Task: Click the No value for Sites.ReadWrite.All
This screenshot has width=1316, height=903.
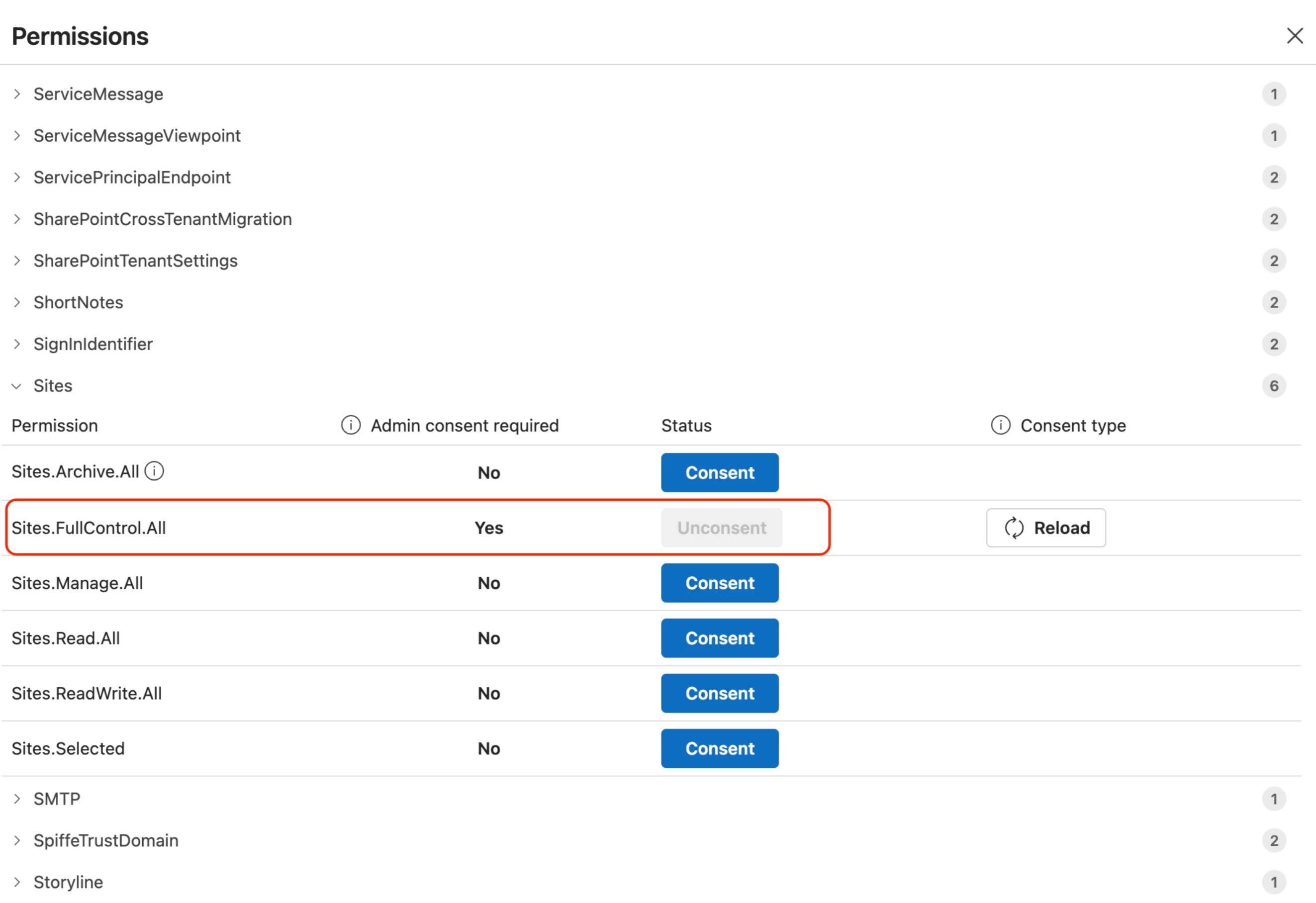Action: click(x=489, y=694)
